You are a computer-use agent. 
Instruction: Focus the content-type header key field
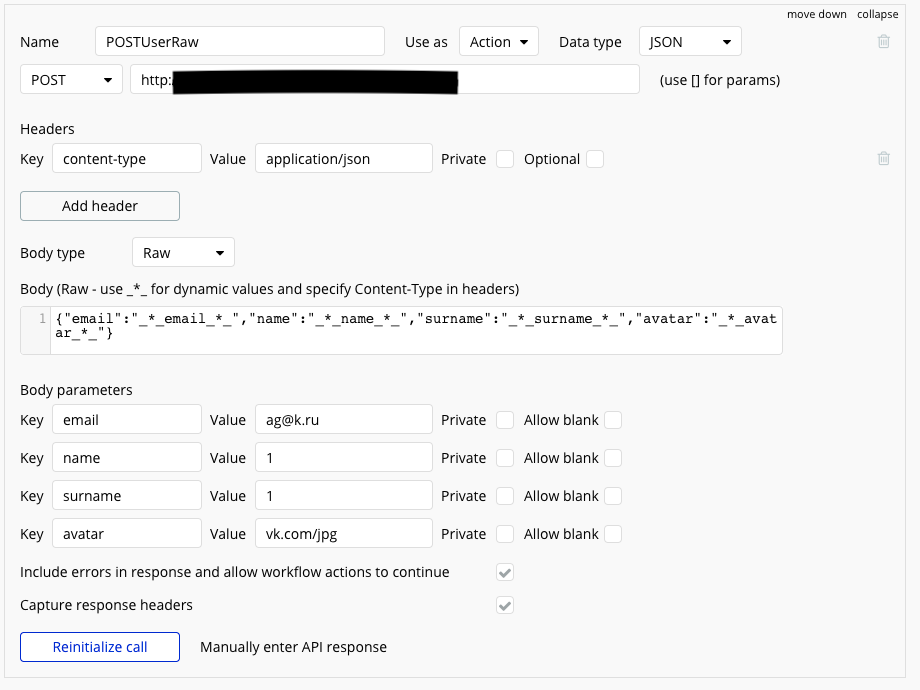127,158
